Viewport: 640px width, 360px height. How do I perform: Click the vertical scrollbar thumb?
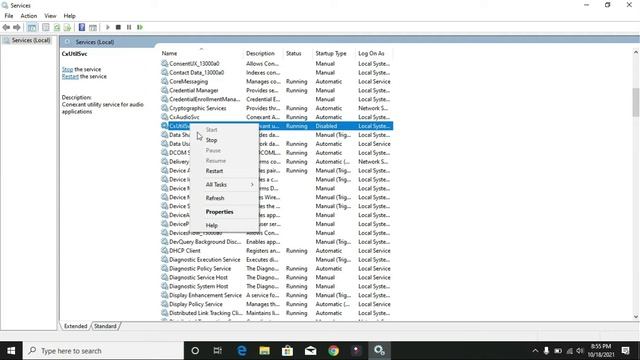pyautogui.click(x=636, y=102)
